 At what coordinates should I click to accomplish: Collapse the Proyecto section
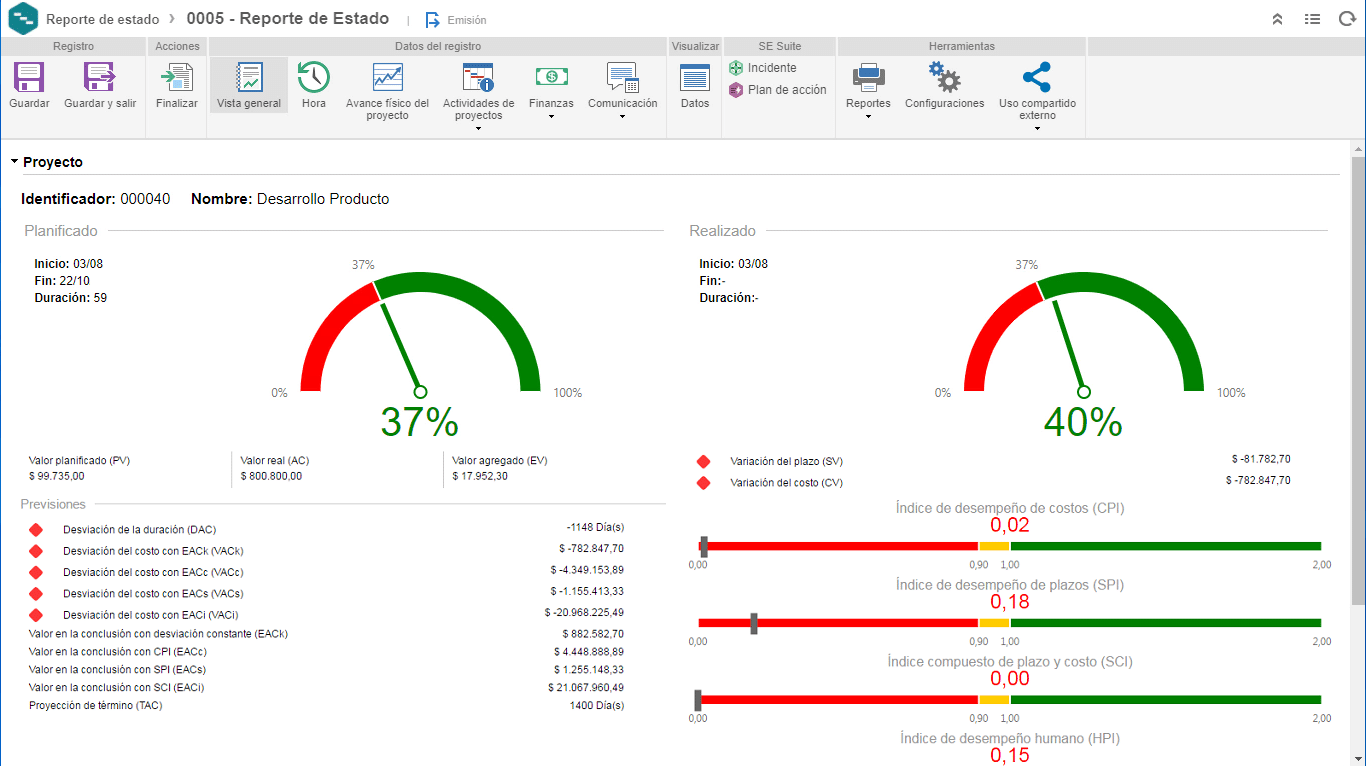pyautogui.click(x=15, y=161)
